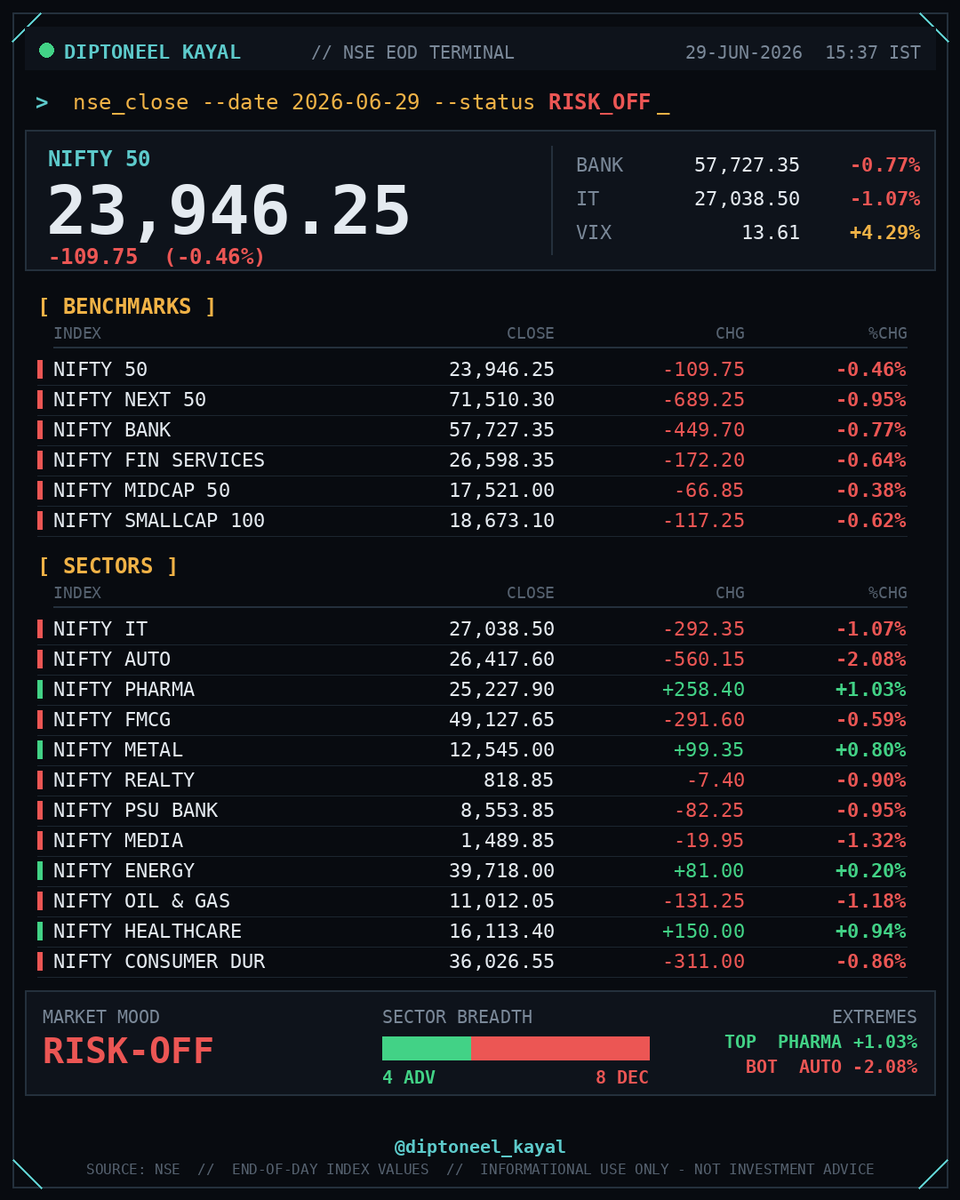The height and width of the screenshot is (1200, 960).
Task: Select the NIFTY ENERGY sector row
Action: (x=472, y=870)
